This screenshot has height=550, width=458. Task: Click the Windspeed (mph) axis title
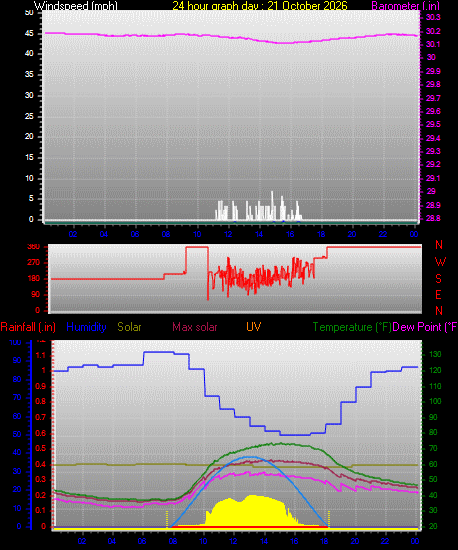[76, 6]
